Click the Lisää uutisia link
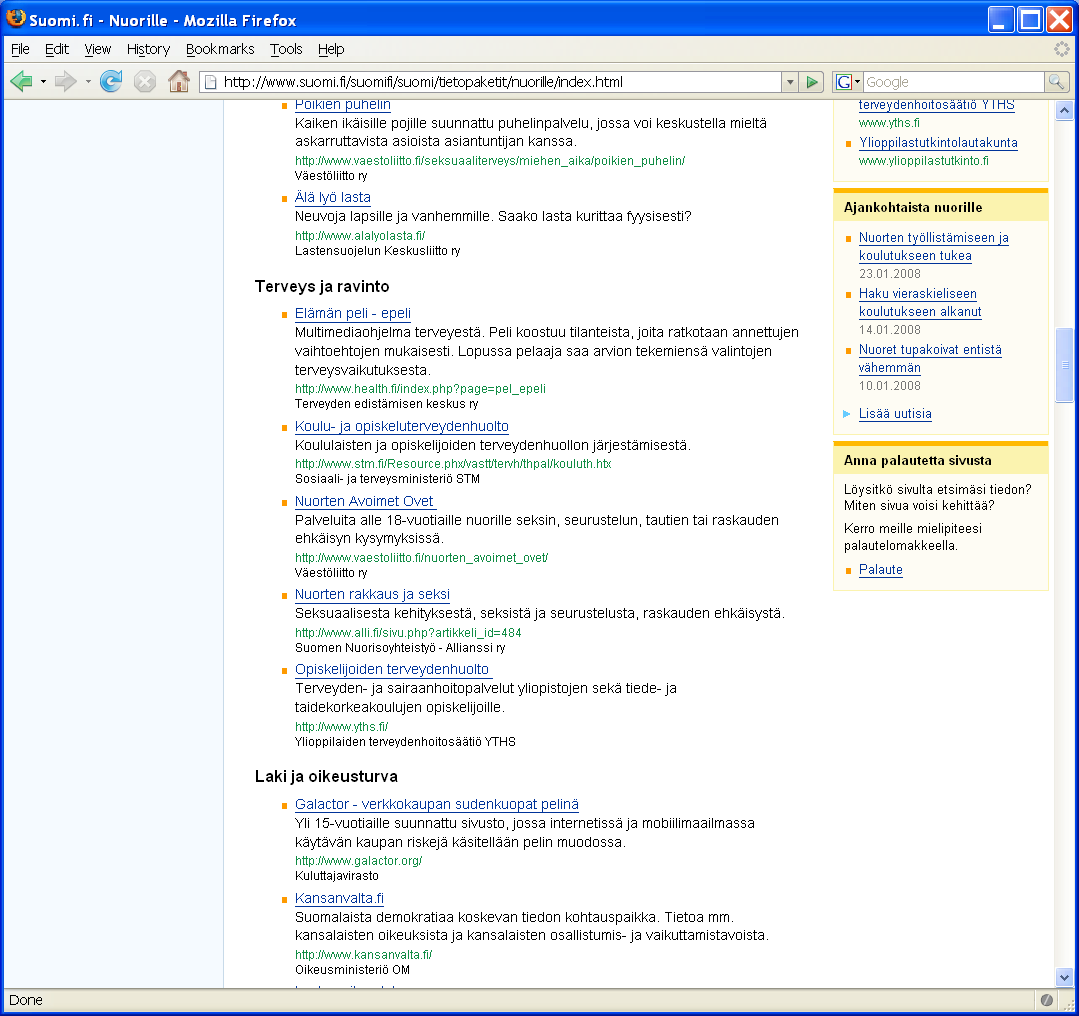The width and height of the screenshot is (1079, 1016). [x=895, y=414]
